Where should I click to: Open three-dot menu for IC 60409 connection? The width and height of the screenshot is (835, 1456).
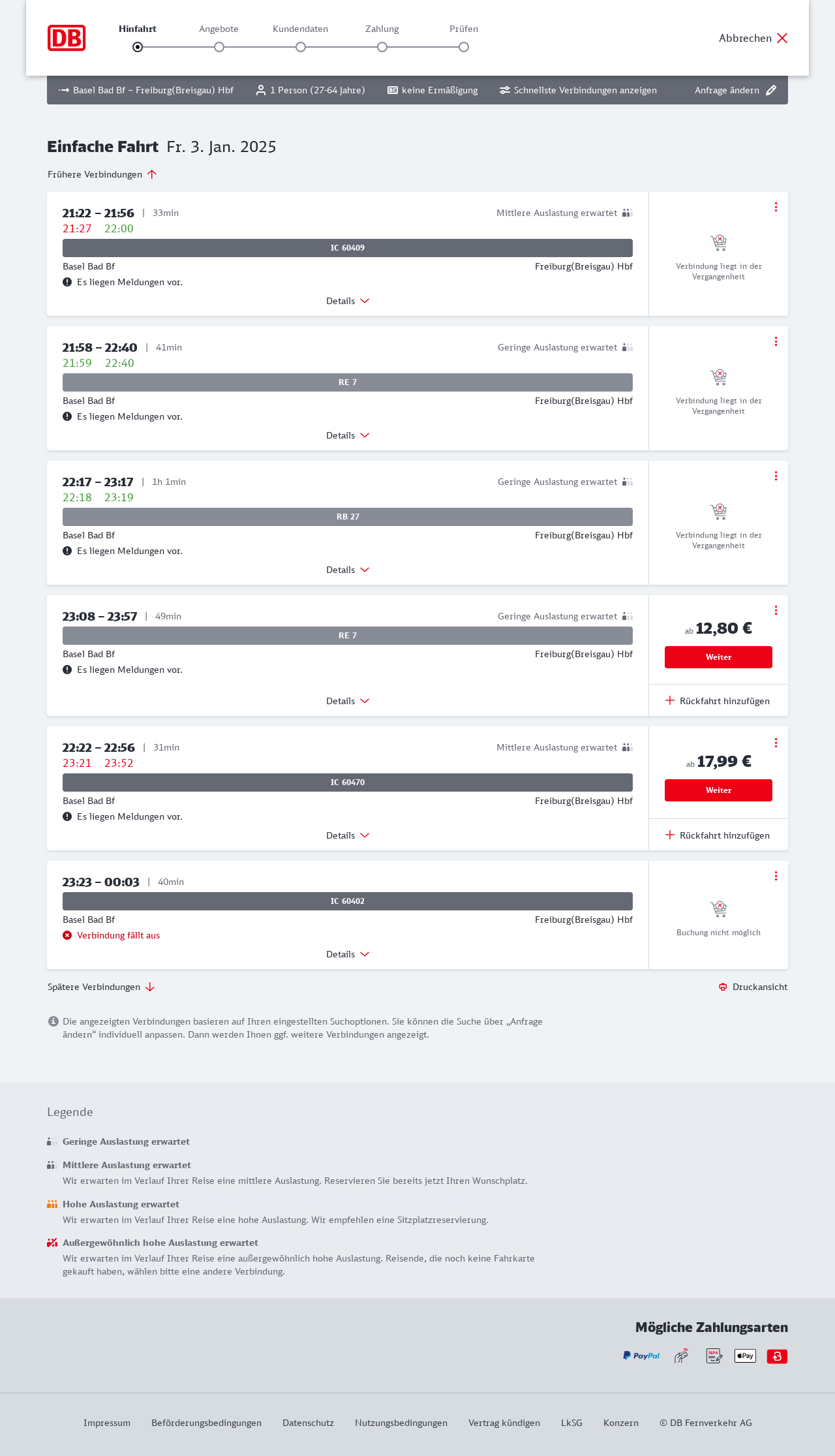[x=776, y=207]
